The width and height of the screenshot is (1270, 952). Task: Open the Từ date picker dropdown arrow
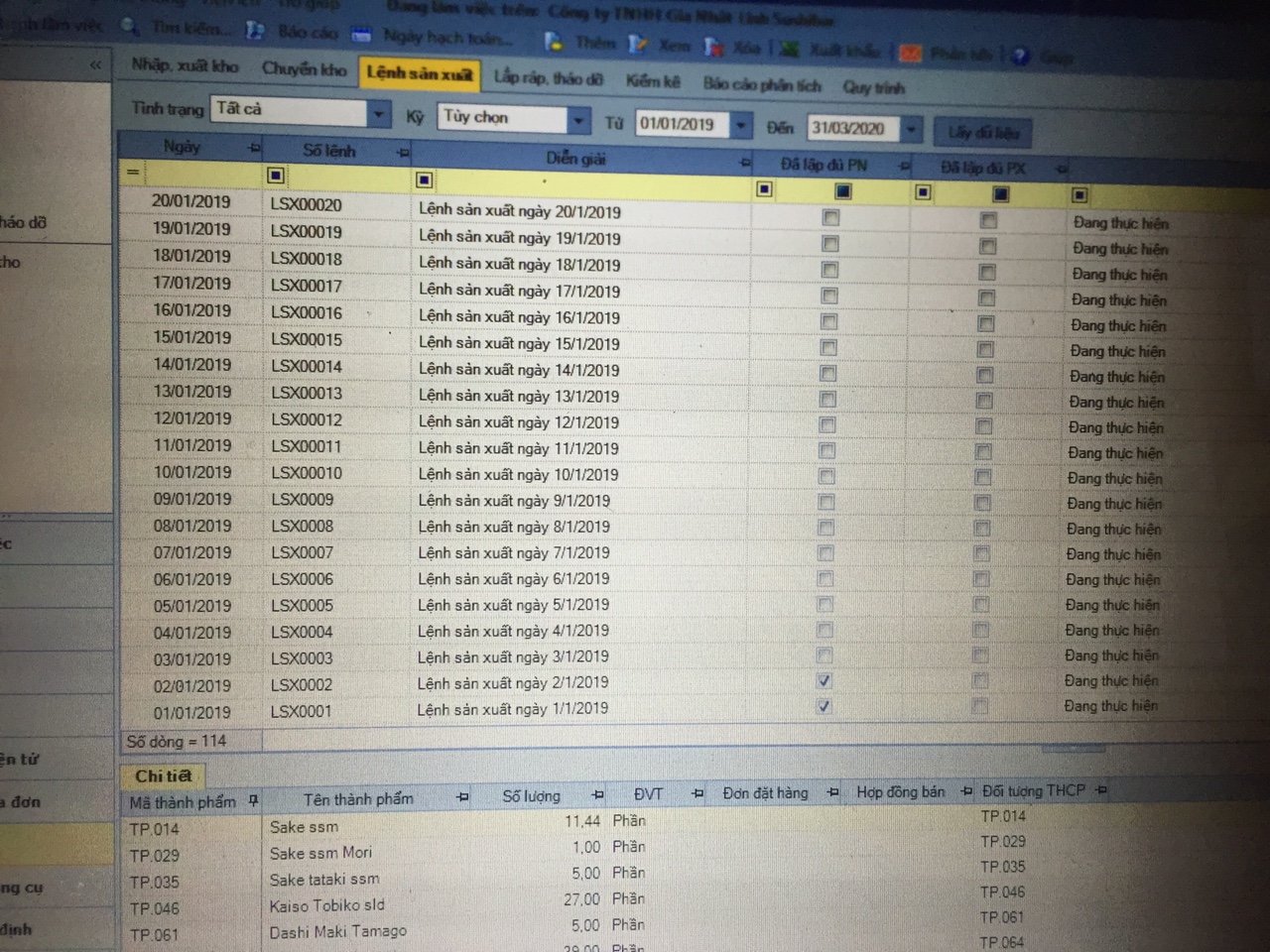click(741, 125)
